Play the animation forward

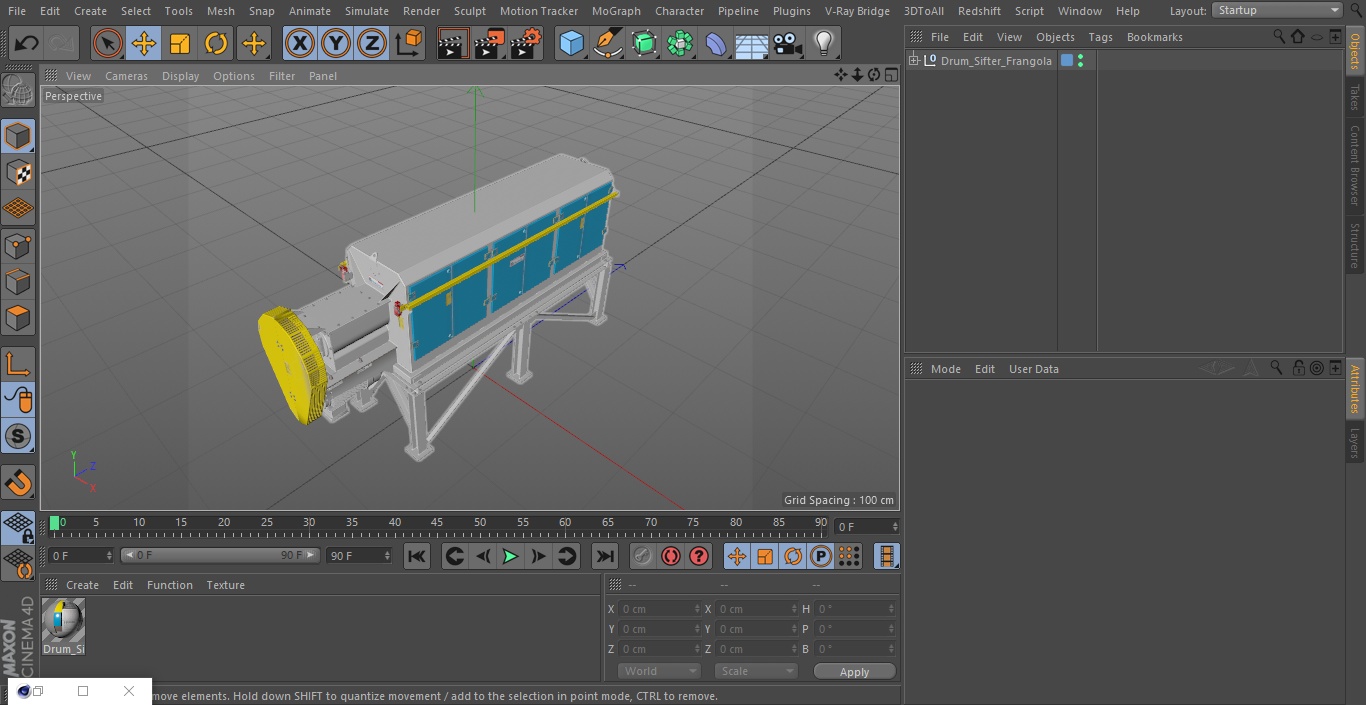pyautogui.click(x=510, y=556)
